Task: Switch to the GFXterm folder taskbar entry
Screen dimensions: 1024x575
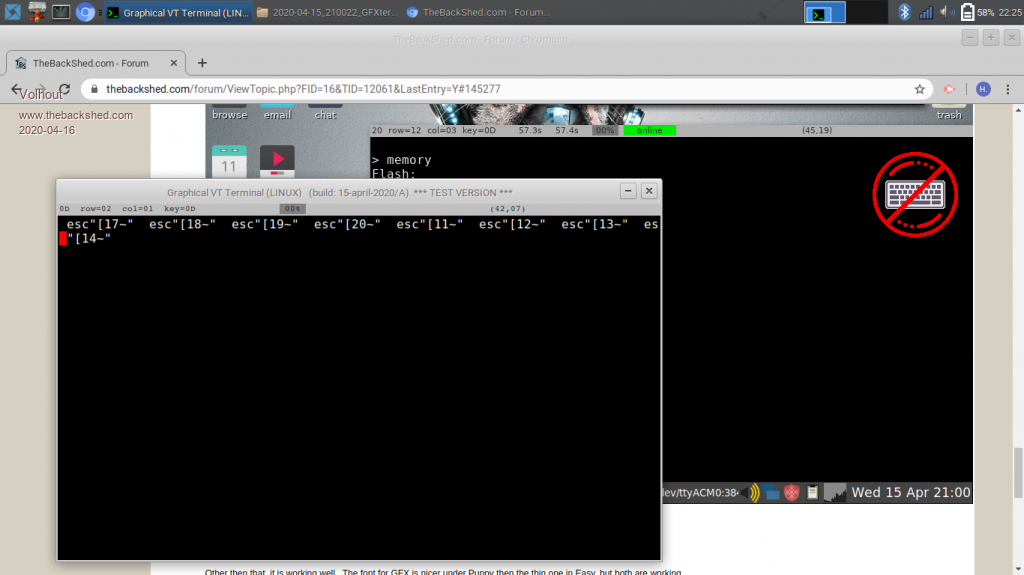Action: [325, 13]
